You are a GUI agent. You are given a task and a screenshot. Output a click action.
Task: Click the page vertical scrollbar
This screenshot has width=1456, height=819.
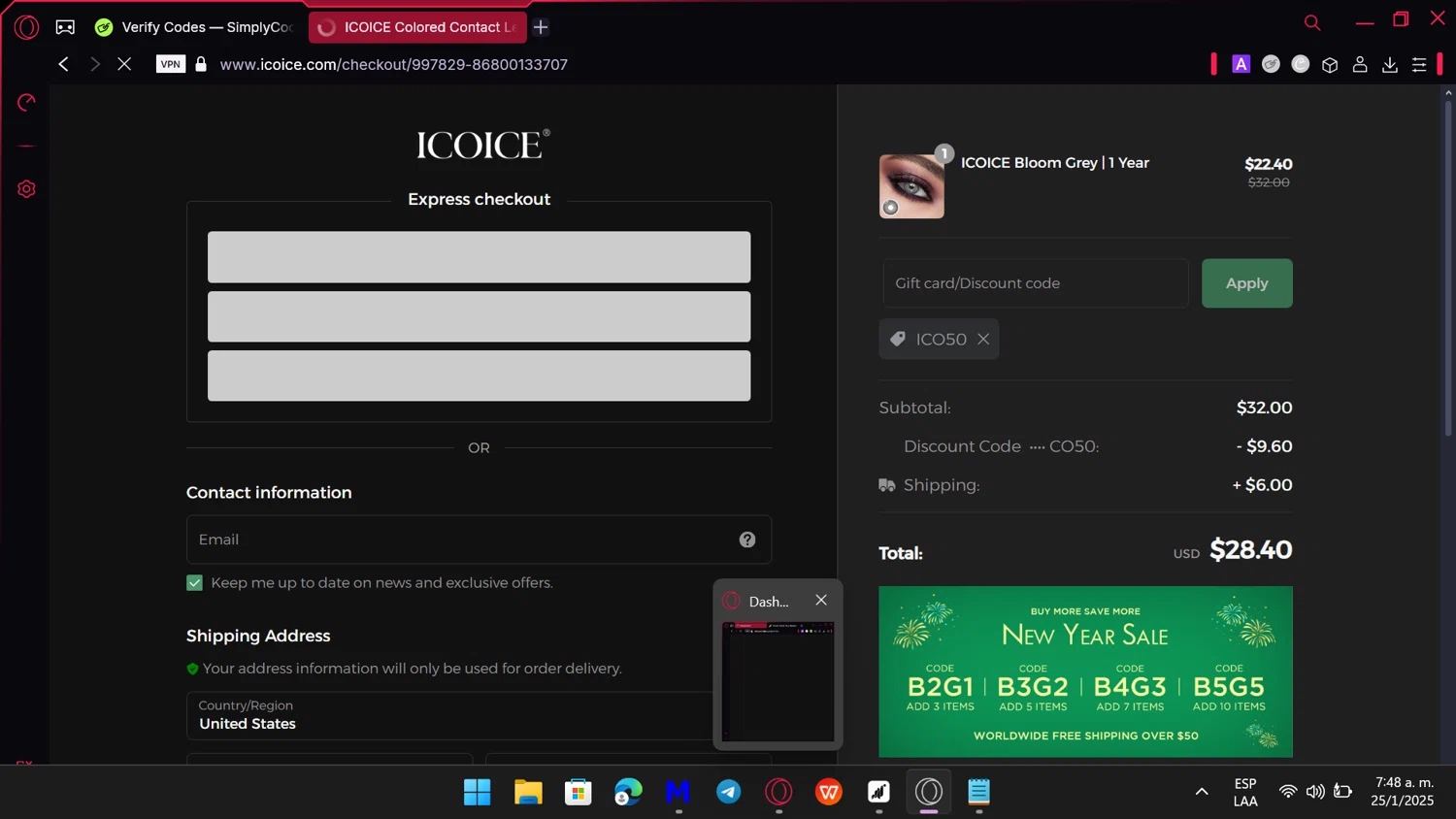coord(1448,267)
